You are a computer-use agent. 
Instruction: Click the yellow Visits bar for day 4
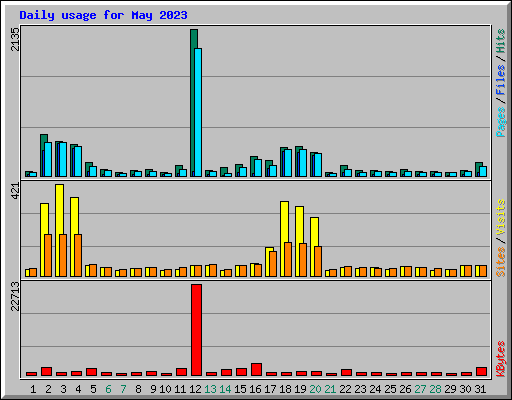tap(73, 237)
